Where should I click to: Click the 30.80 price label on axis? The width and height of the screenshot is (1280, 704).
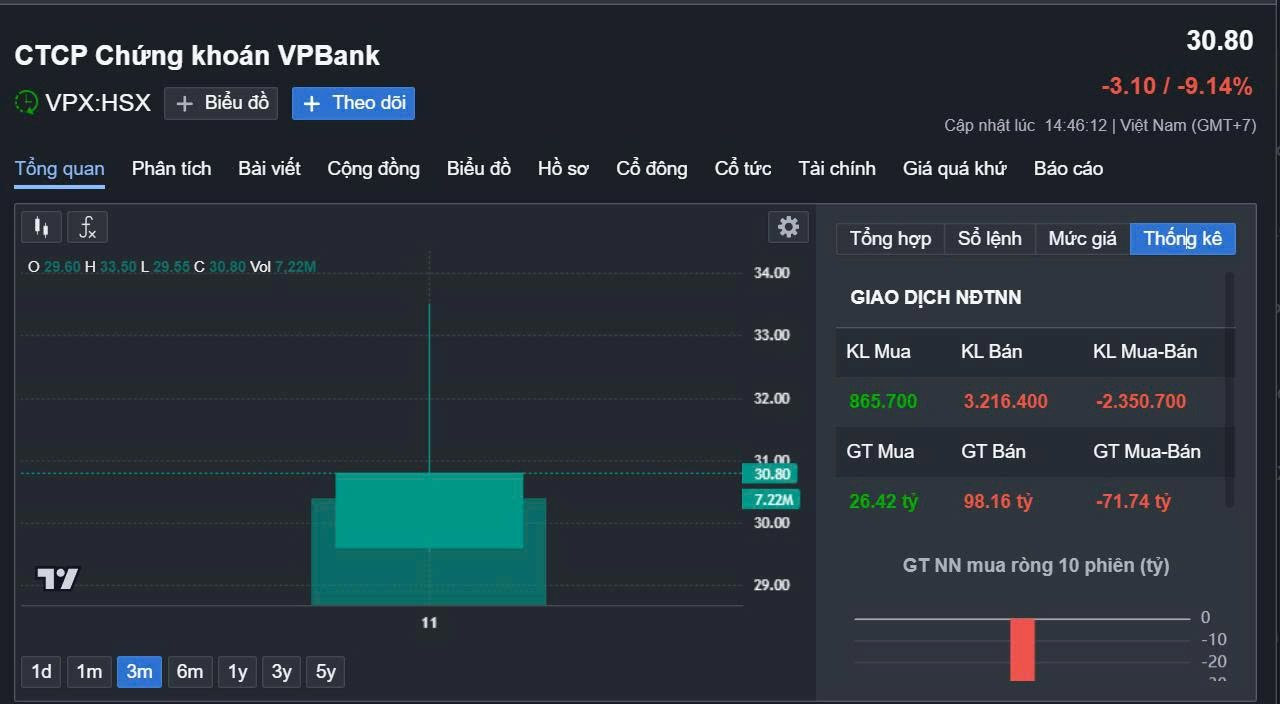771,474
